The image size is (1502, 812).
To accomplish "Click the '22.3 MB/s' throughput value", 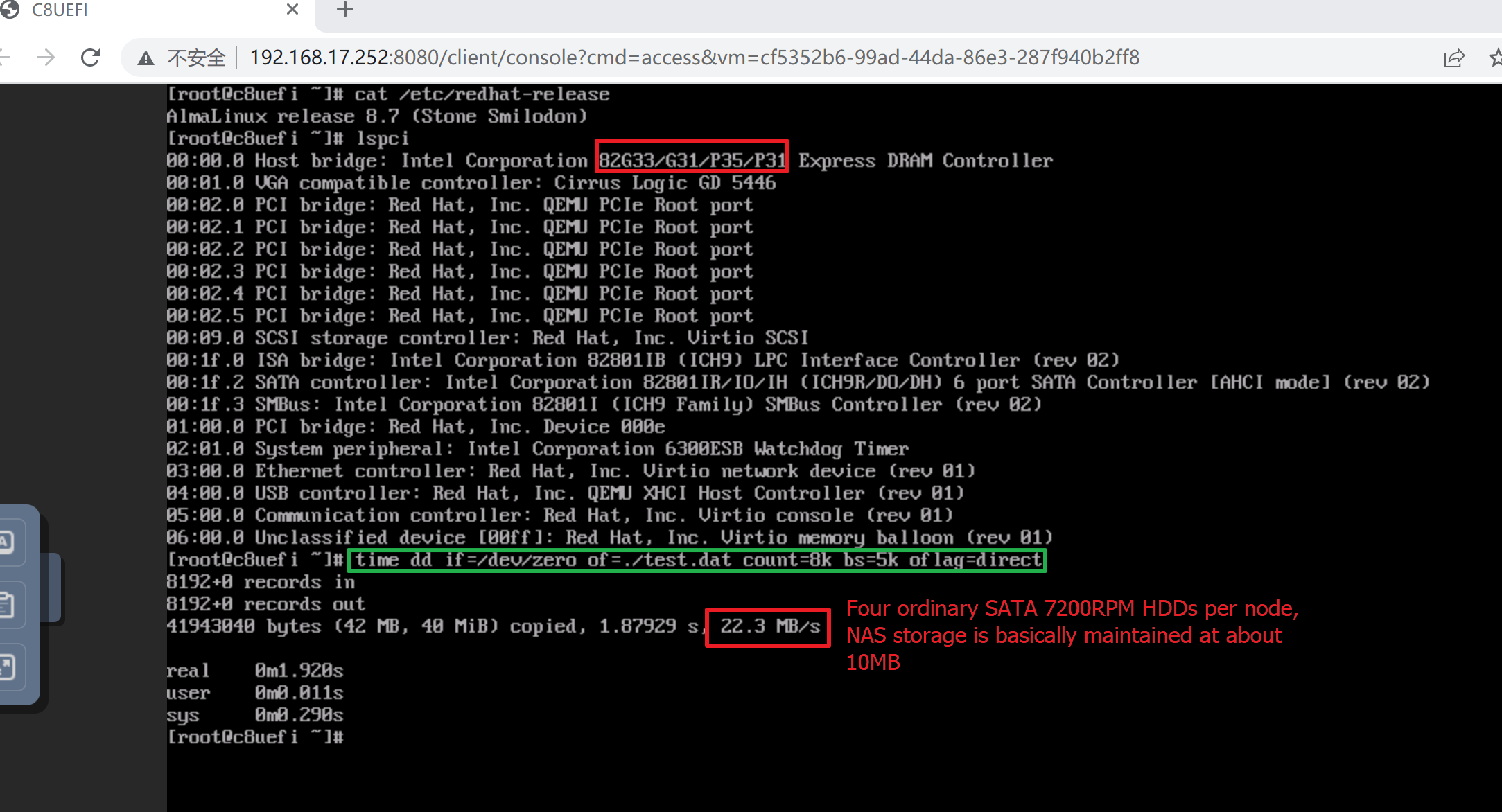I will point(770,626).
